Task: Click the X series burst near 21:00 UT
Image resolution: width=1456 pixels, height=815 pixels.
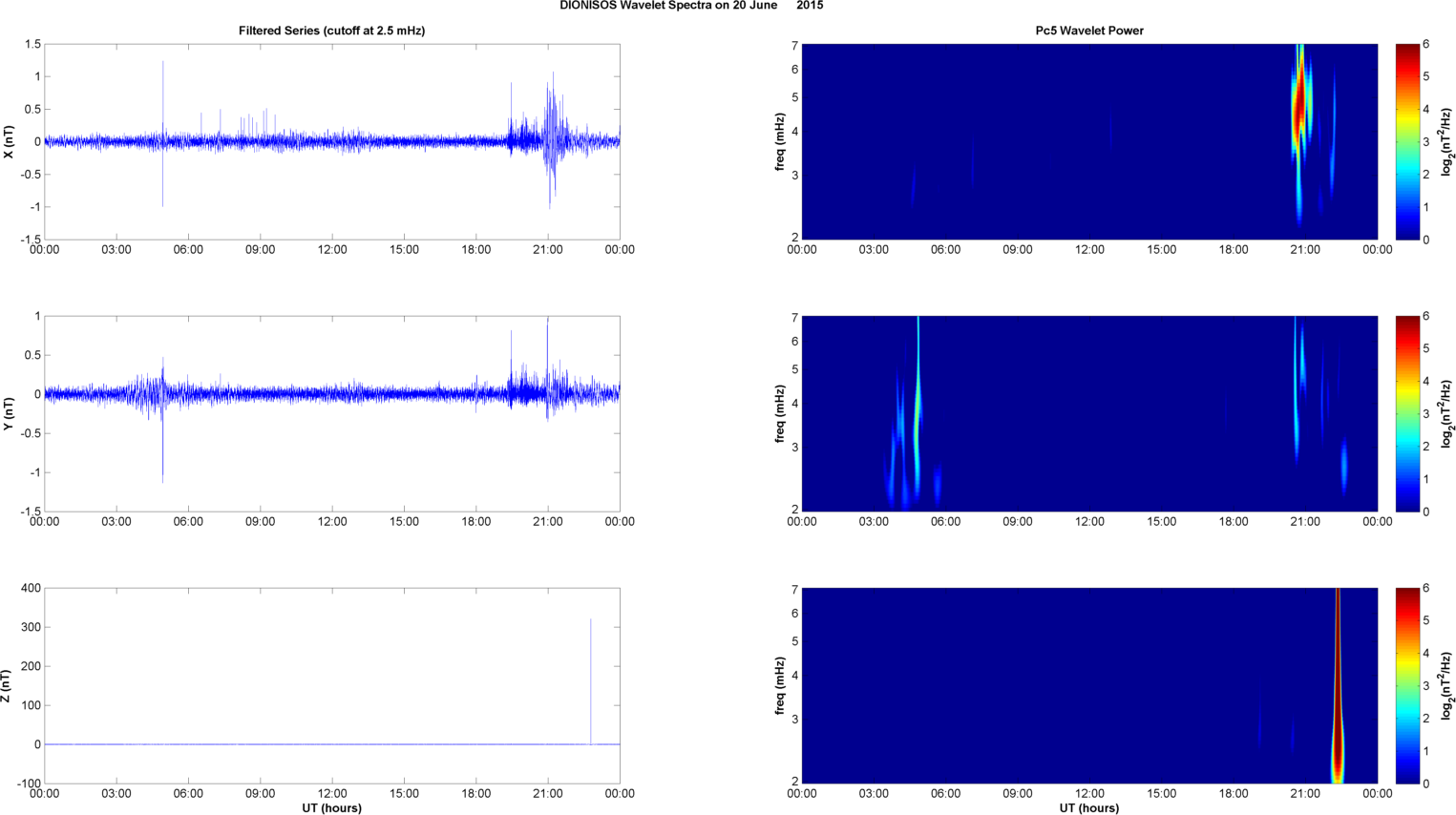Action: 551,141
